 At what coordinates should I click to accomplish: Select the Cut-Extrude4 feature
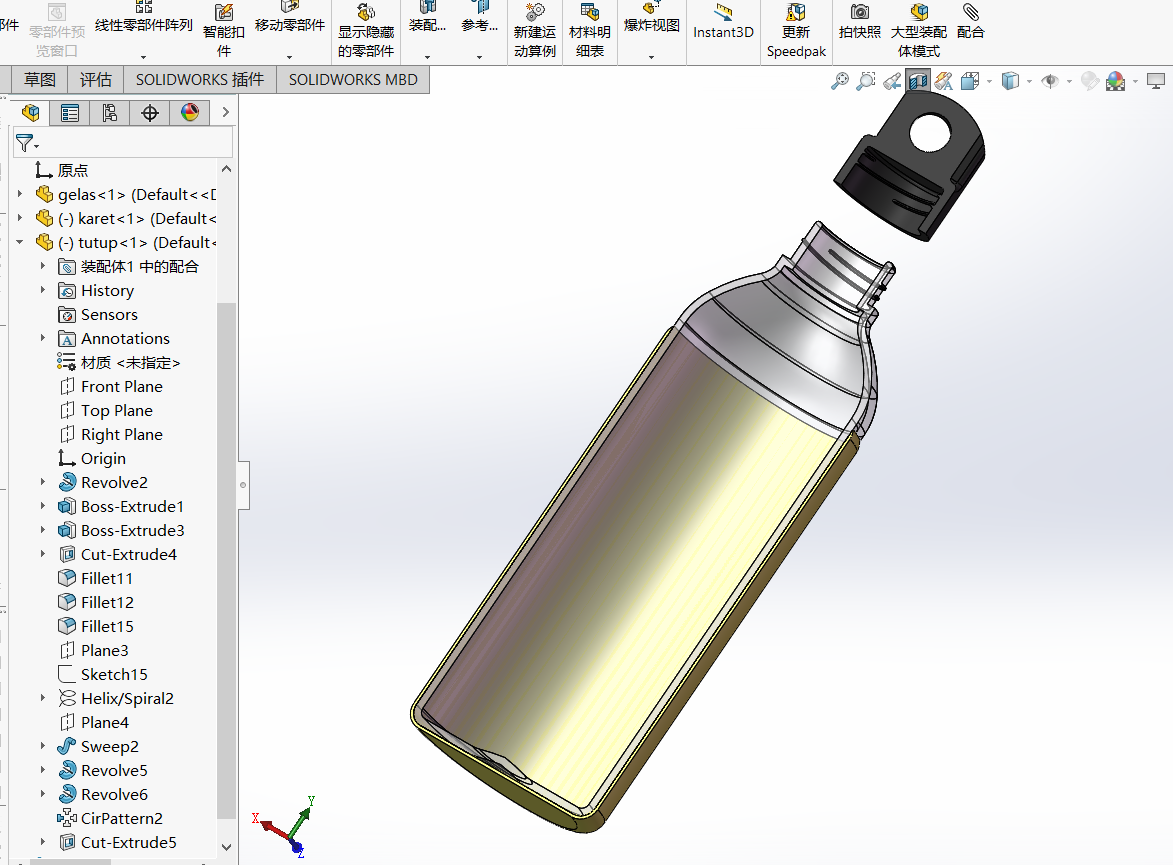(x=117, y=554)
